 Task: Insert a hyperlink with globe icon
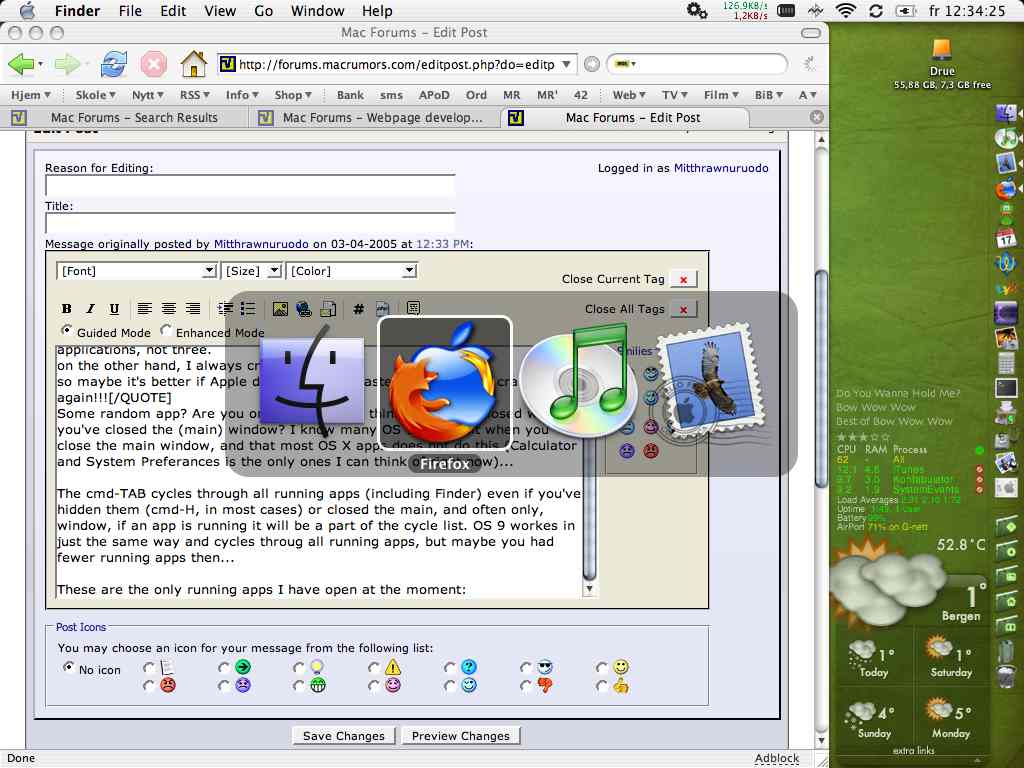click(304, 309)
